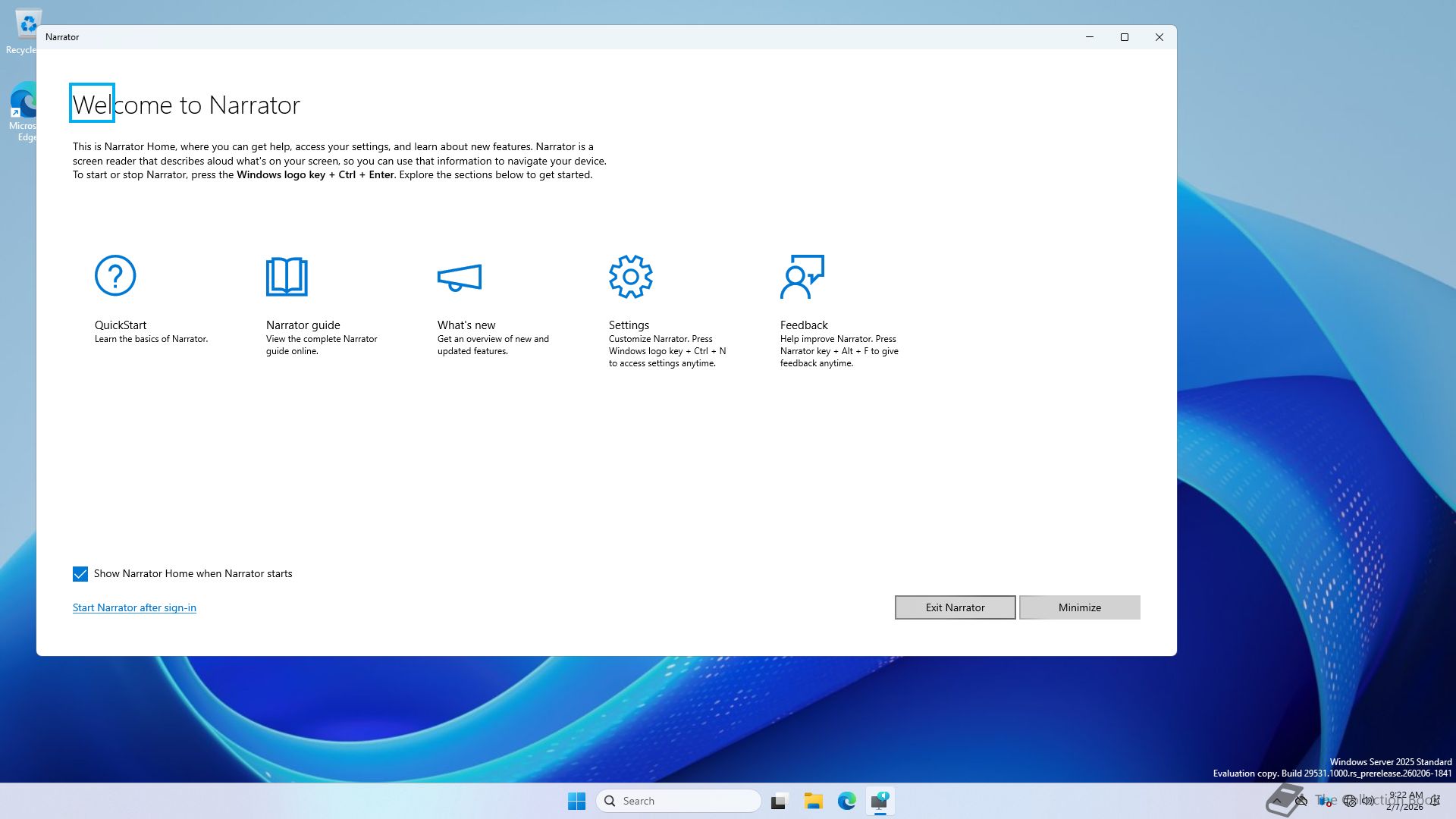Click the Windows Start button
Screen dimensions: 1456x819
tap(576, 801)
